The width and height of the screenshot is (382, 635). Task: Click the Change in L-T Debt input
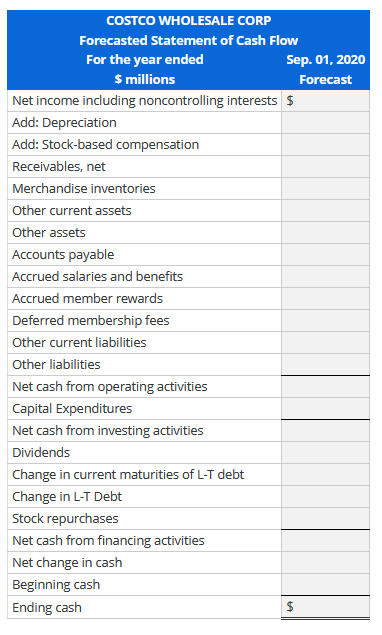click(325, 497)
